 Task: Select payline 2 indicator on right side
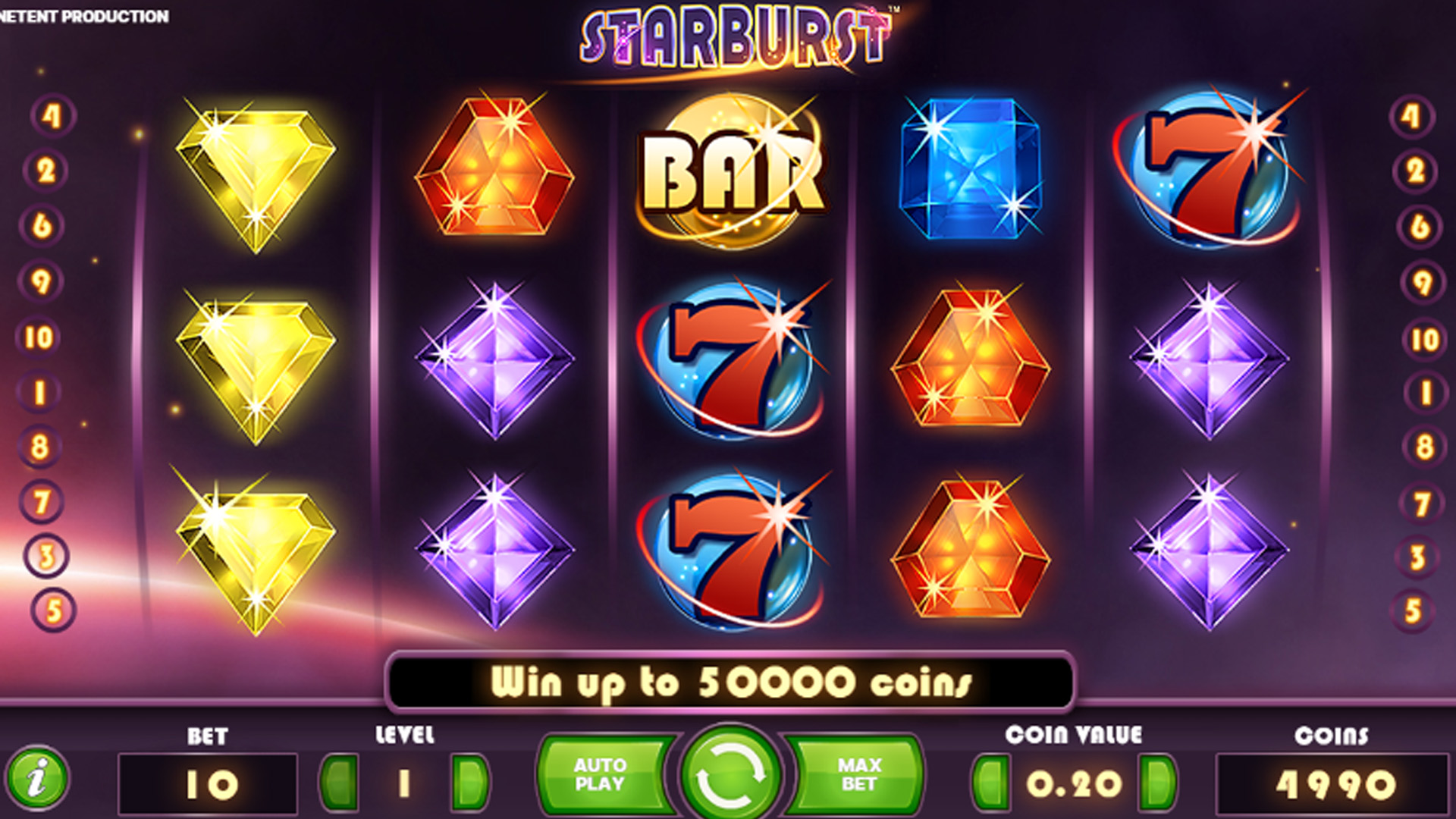(x=1414, y=171)
